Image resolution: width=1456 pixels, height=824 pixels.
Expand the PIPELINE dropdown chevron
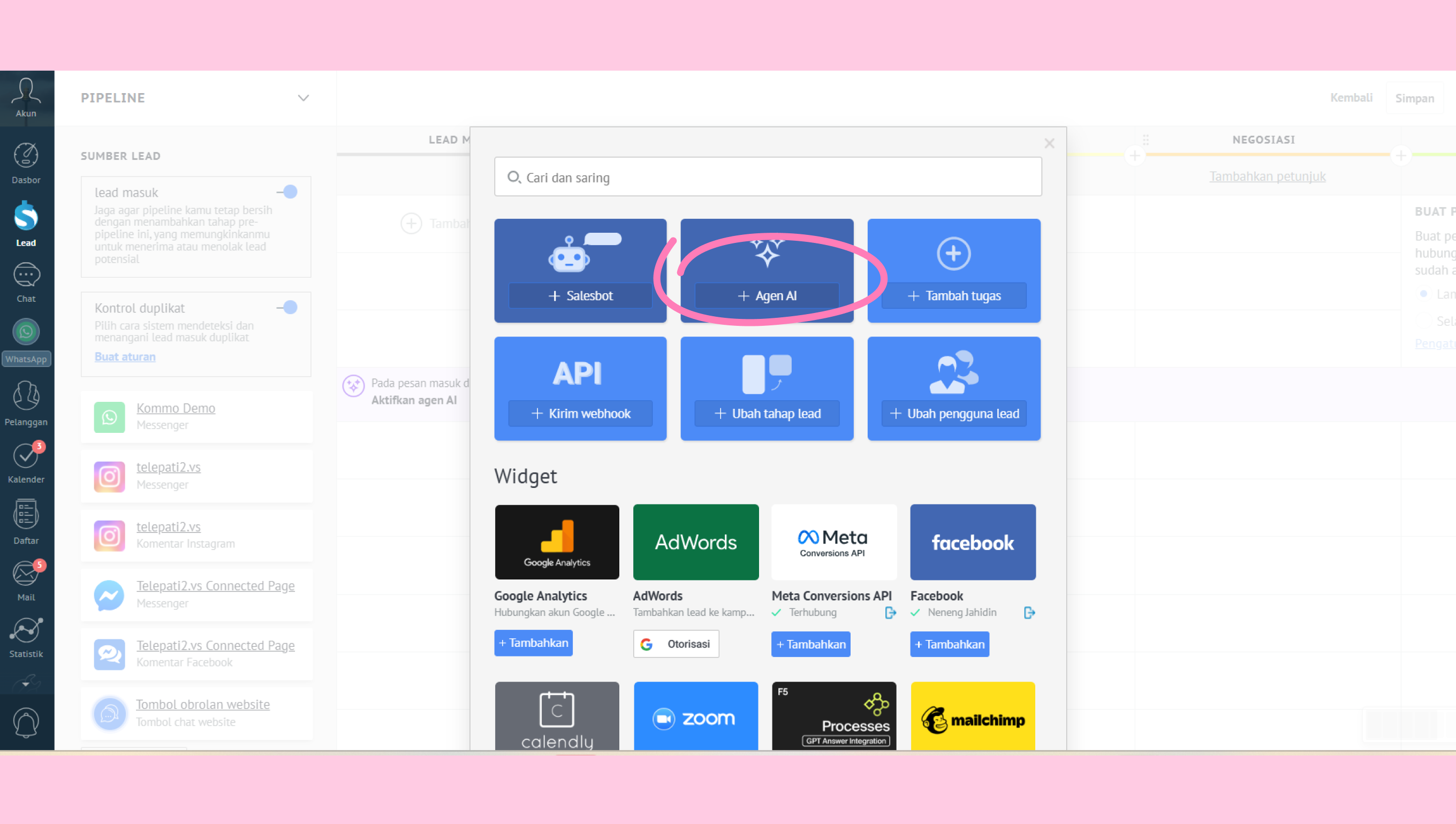tap(304, 98)
